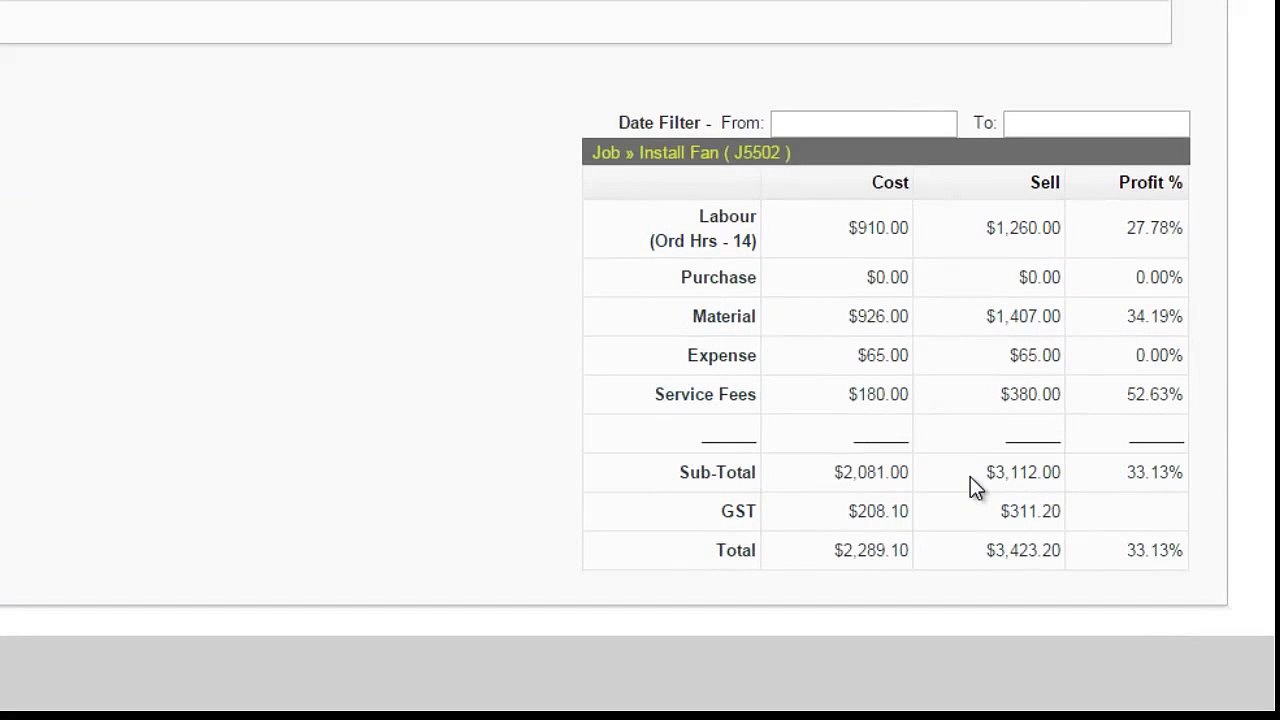The height and width of the screenshot is (720, 1280).
Task: Click the Material row label
Action: [723, 316]
